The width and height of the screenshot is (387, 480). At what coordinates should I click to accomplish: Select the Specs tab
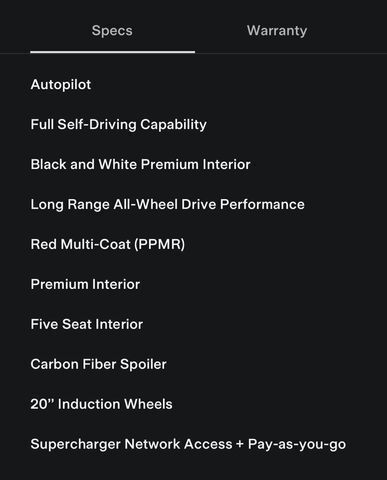coord(112,31)
